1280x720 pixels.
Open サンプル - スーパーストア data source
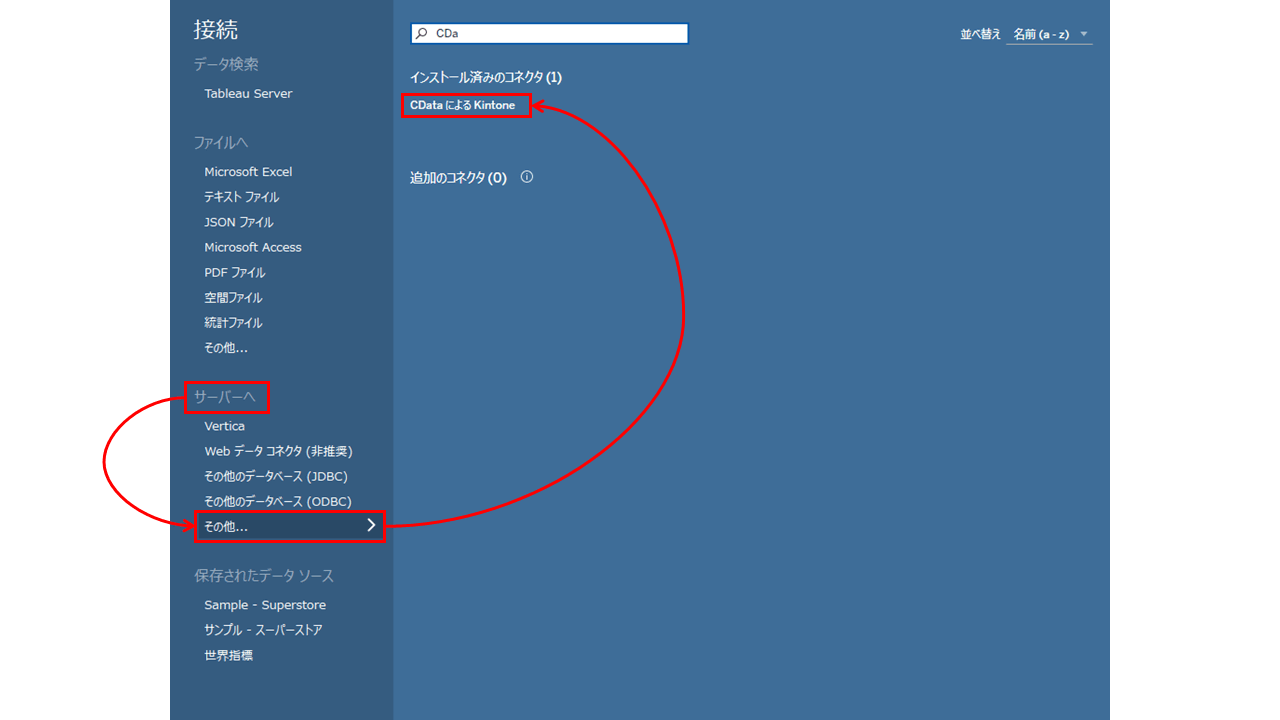[263, 630]
